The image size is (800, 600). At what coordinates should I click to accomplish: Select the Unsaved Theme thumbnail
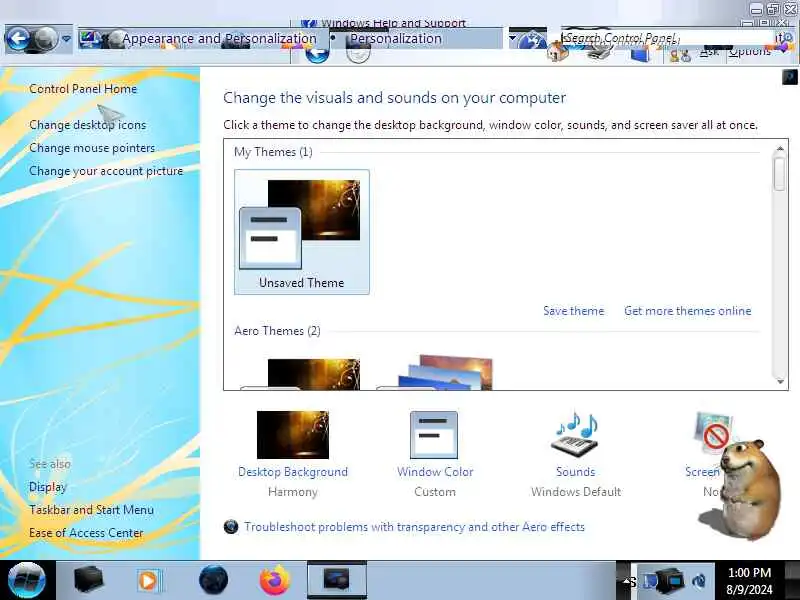(x=302, y=232)
